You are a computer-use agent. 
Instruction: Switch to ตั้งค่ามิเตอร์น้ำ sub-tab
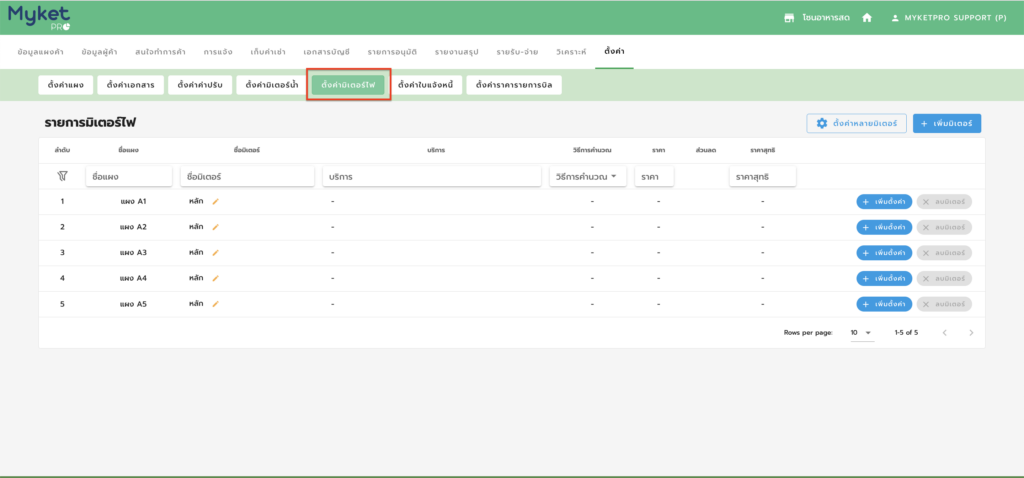pos(272,85)
